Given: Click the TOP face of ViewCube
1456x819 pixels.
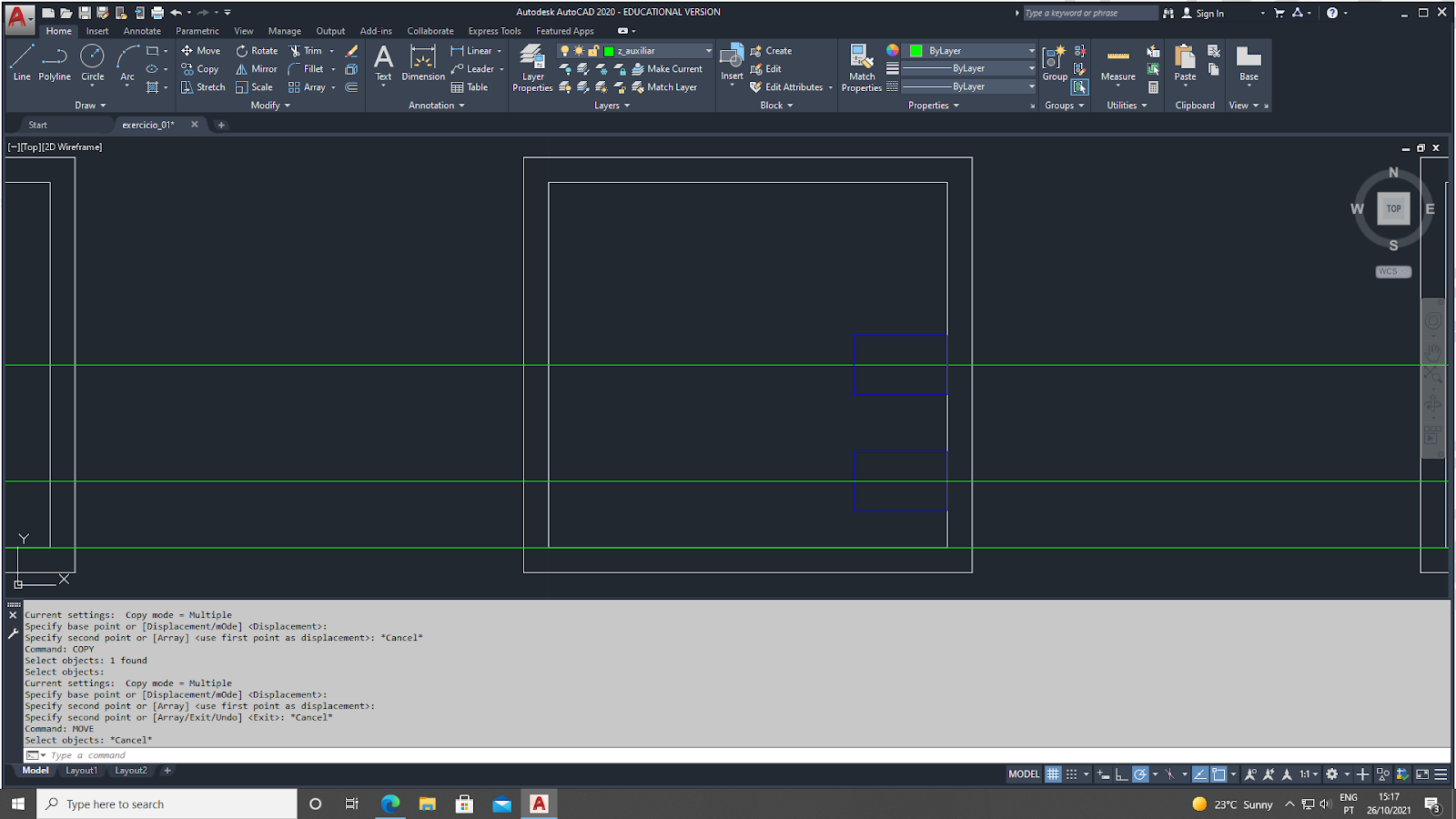Looking at the screenshot, I should coord(1393,208).
